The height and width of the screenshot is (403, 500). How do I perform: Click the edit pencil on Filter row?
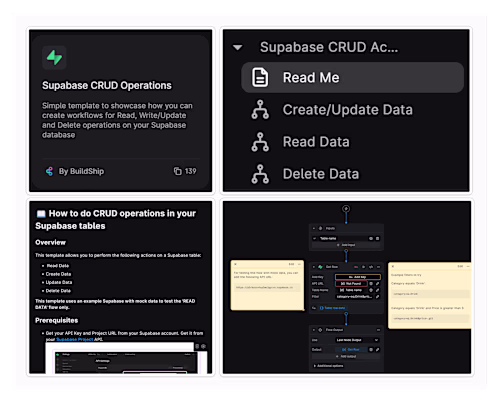point(378,297)
